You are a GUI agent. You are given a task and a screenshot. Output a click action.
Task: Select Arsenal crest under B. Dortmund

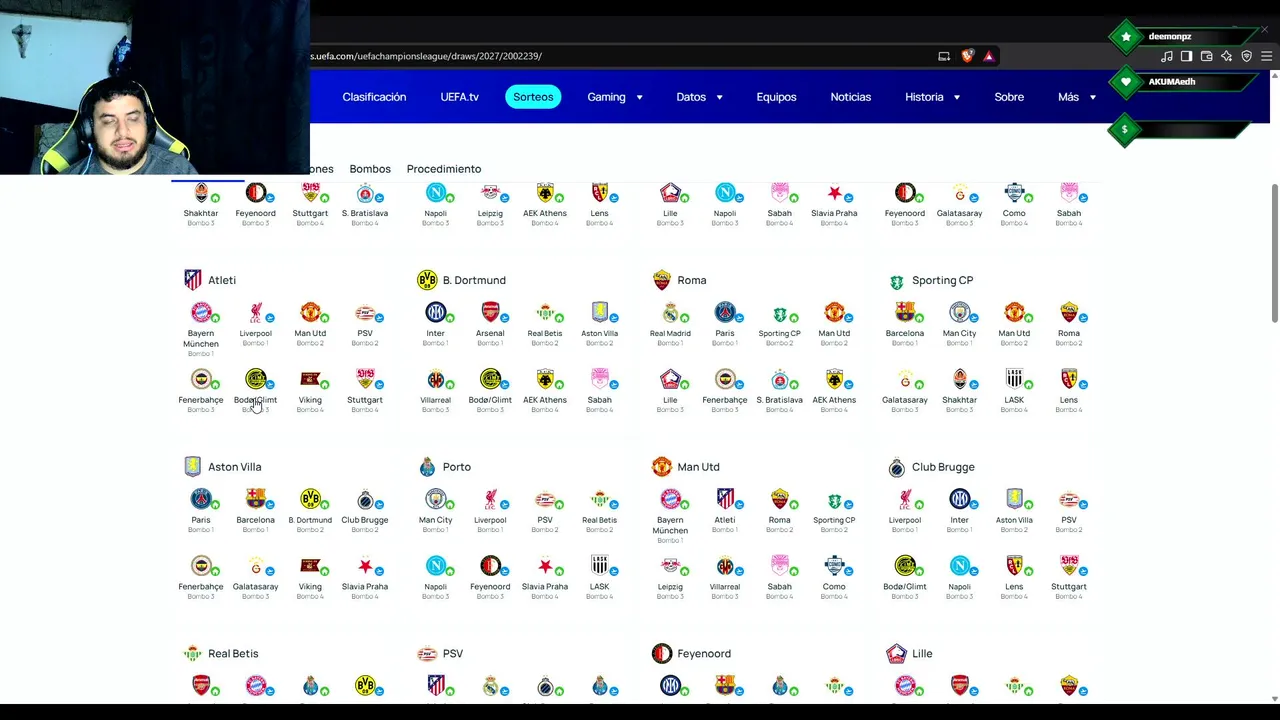[x=490, y=312]
